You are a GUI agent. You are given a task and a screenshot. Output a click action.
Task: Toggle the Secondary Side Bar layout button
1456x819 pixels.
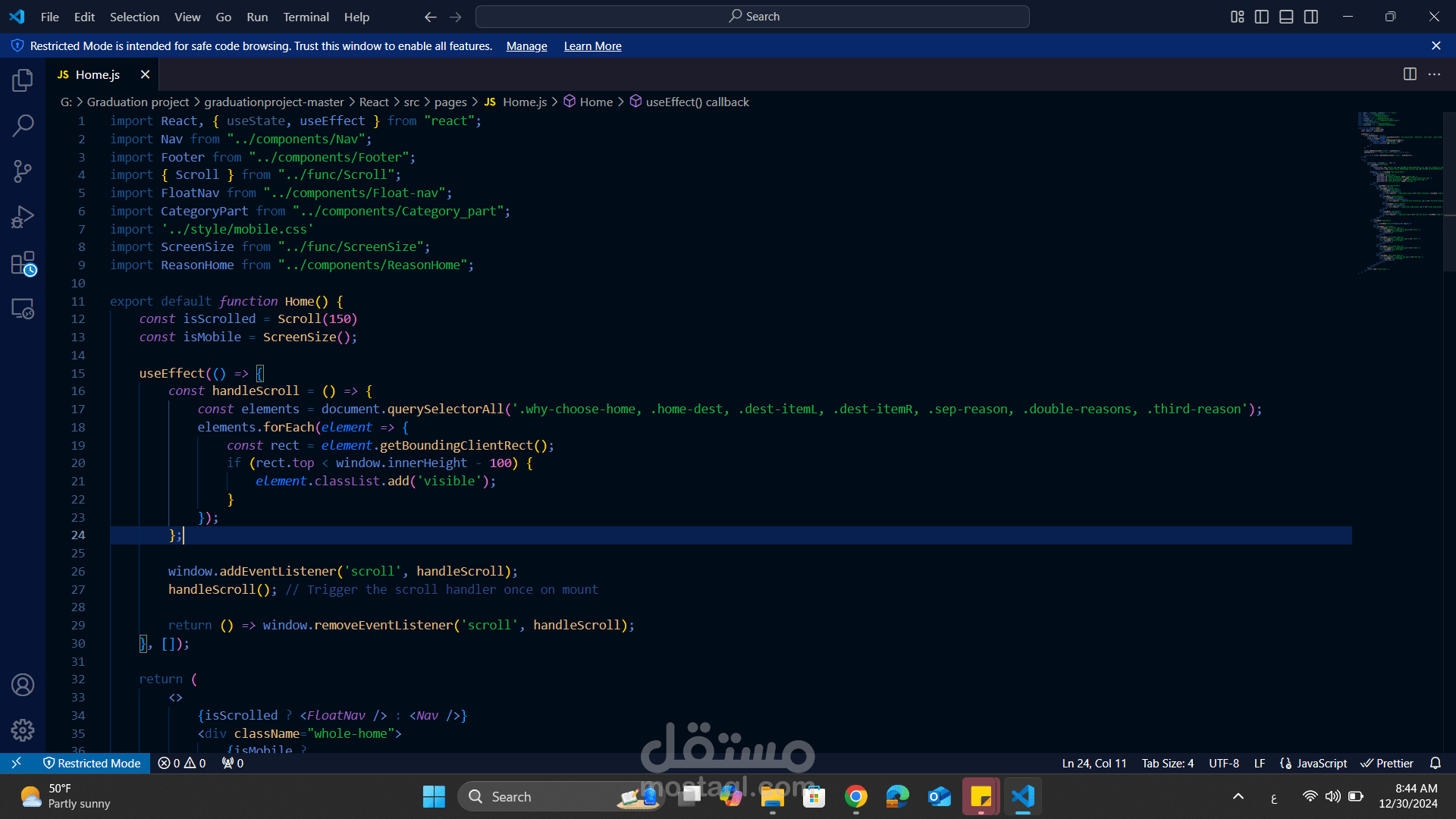[x=1311, y=17]
